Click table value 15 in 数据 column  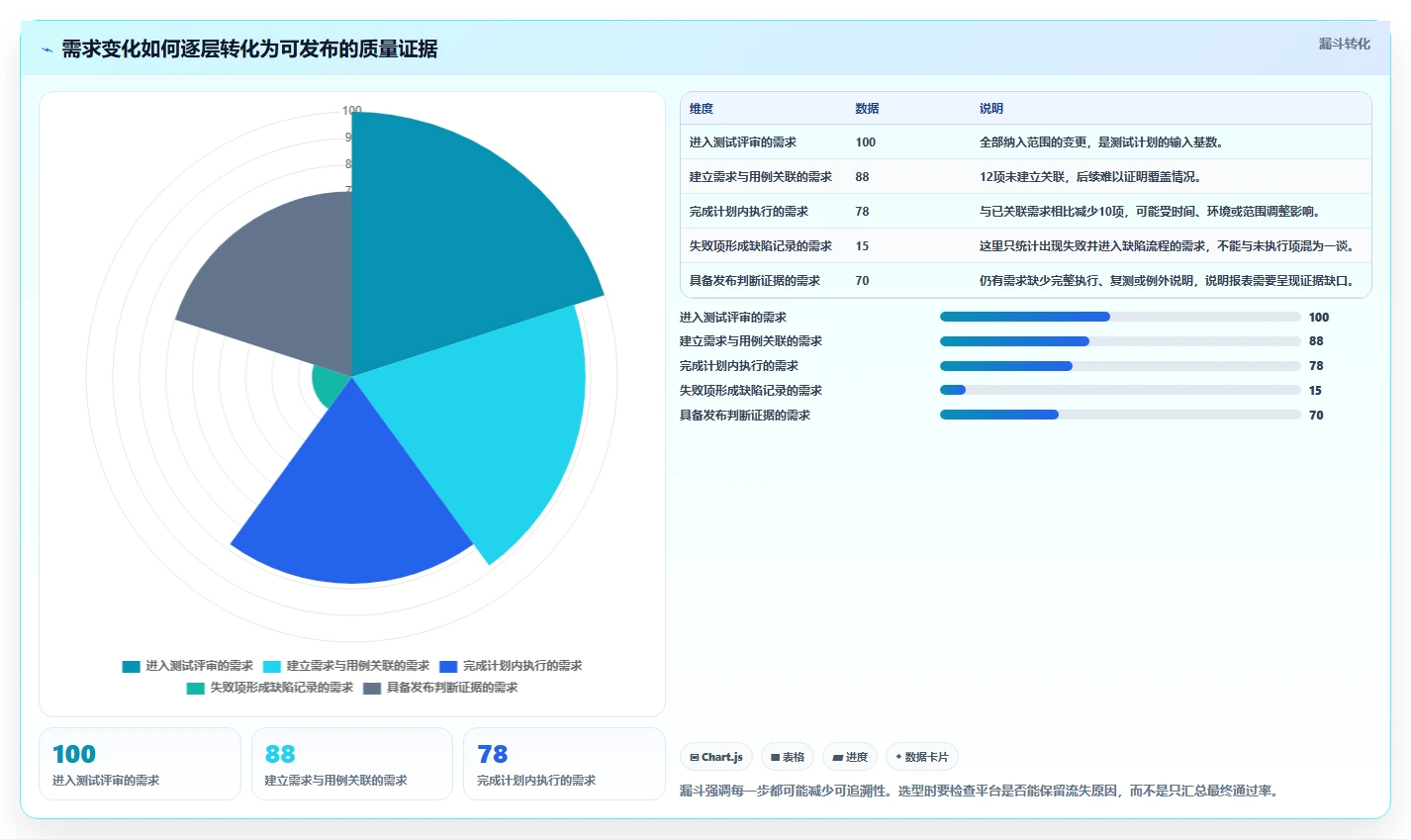tap(862, 246)
